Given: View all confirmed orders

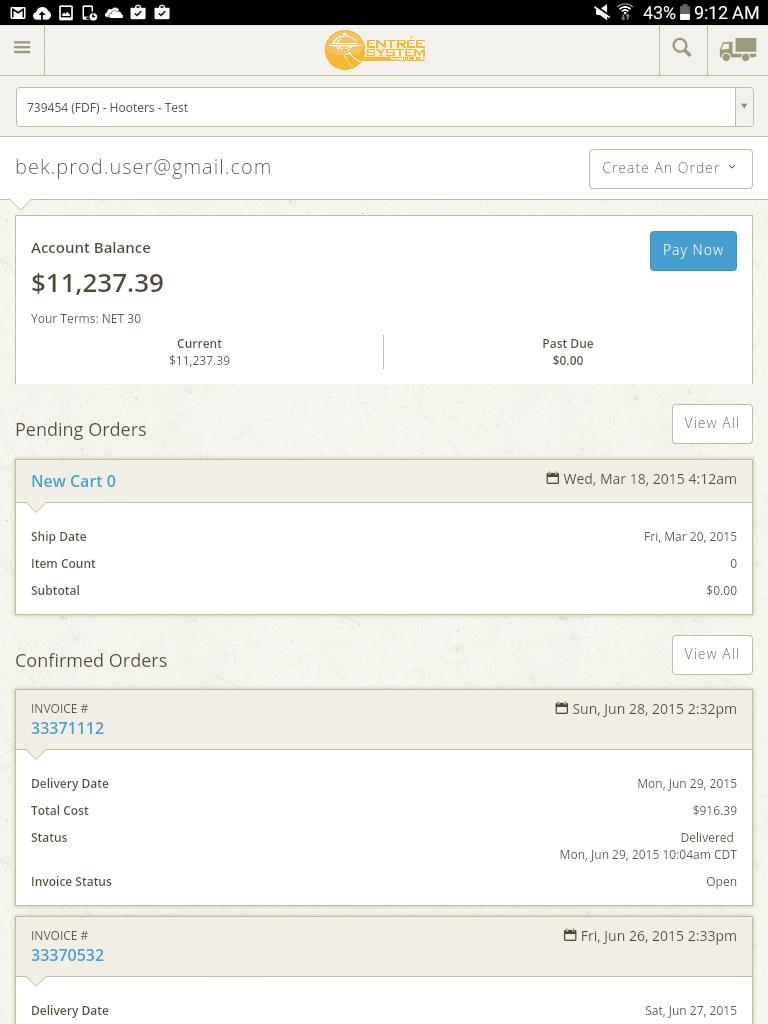Looking at the screenshot, I should tap(712, 654).
